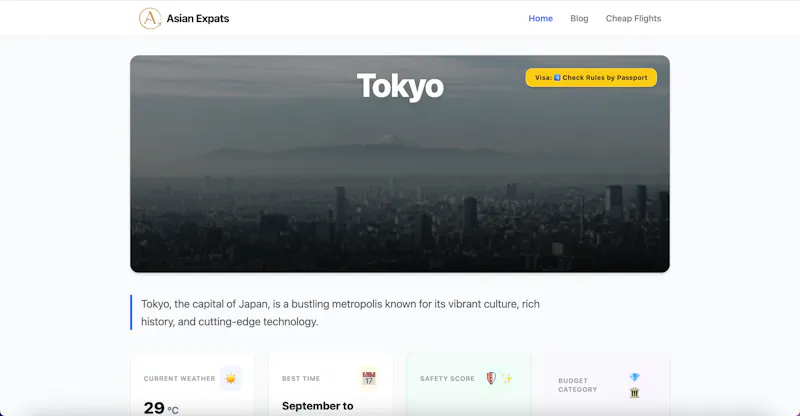Click the CURRENT WEATHER label
800x416 pixels.
click(x=180, y=379)
